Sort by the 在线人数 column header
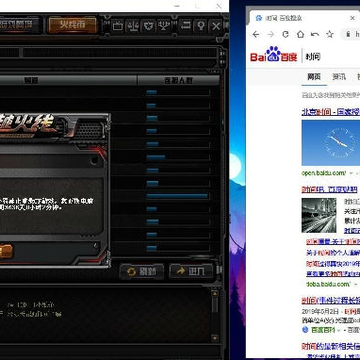360x360 pixels. click(x=178, y=80)
